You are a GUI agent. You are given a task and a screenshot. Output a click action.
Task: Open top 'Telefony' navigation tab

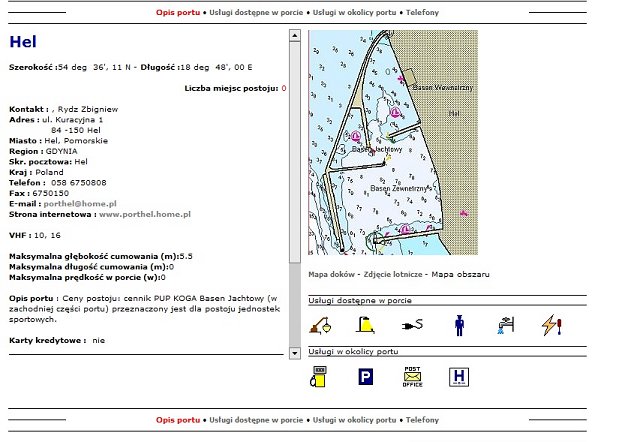422,13
